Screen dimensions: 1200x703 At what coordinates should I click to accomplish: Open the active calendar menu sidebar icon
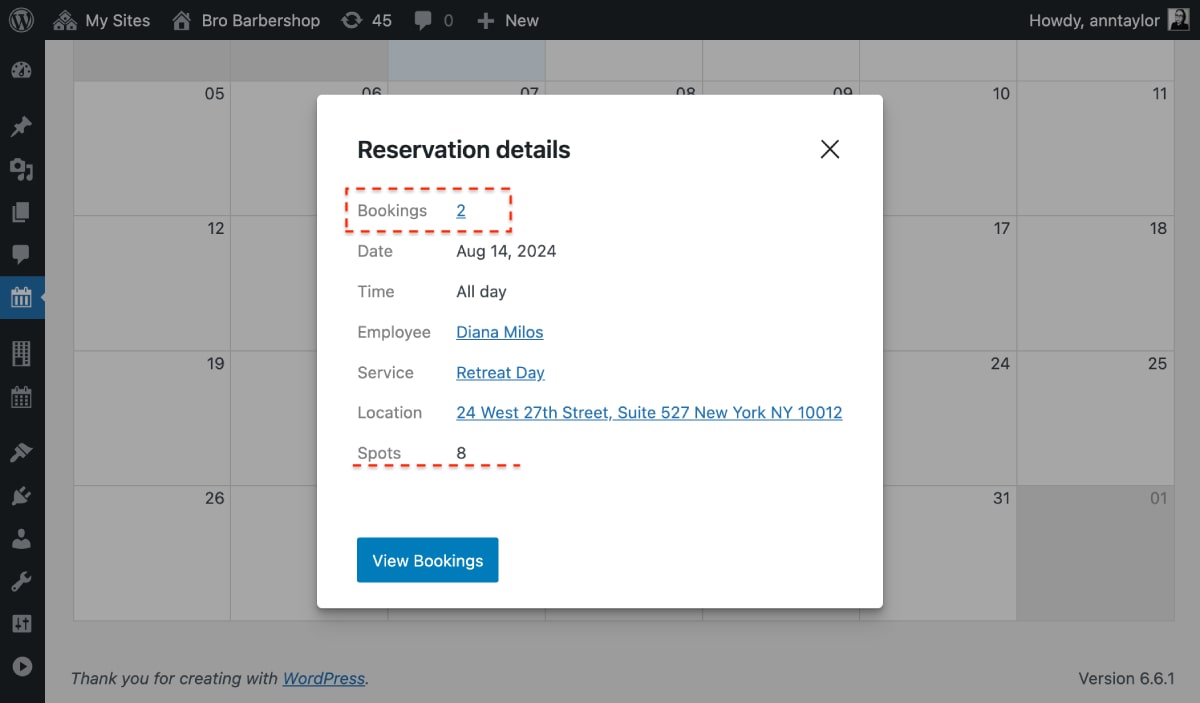click(x=21, y=297)
